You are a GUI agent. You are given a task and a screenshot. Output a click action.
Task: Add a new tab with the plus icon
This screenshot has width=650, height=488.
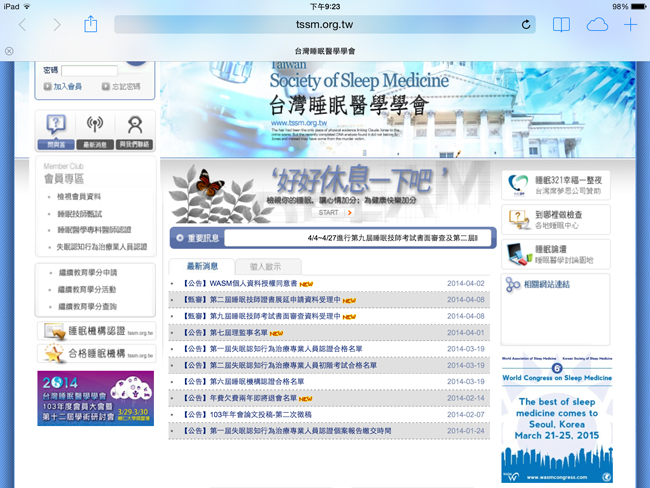(x=631, y=25)
